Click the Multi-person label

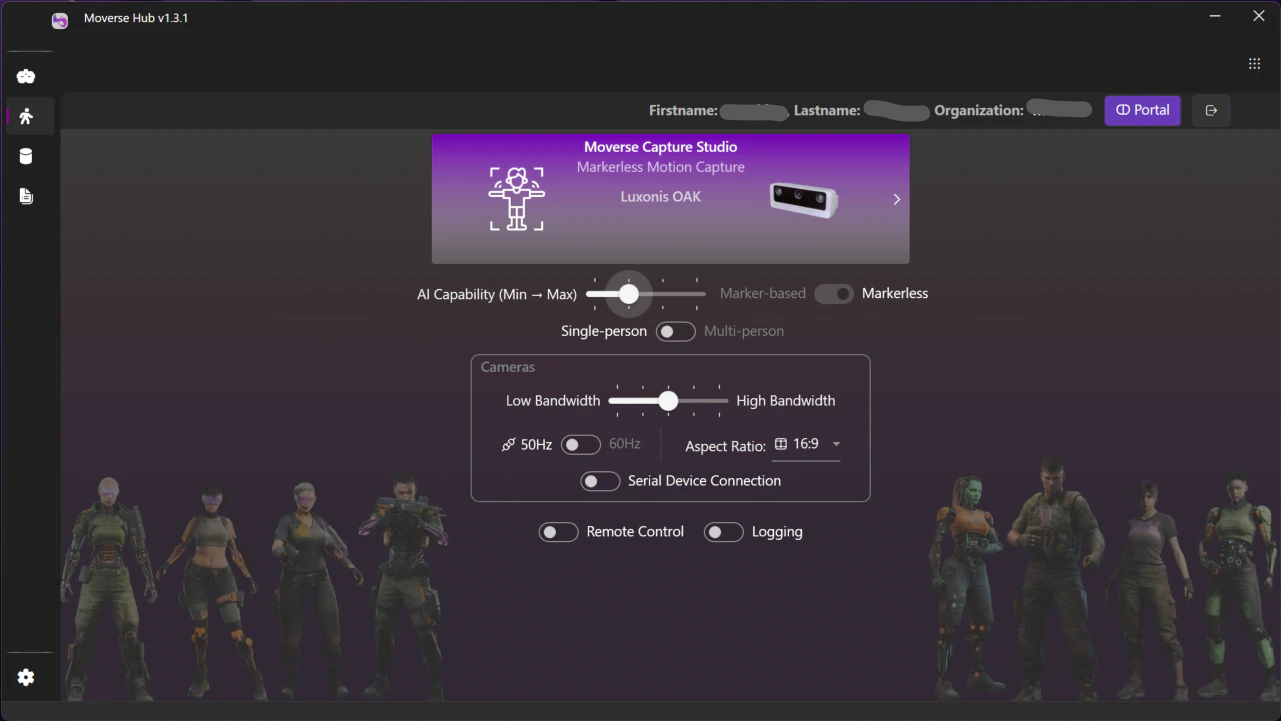tap(744, 331)
